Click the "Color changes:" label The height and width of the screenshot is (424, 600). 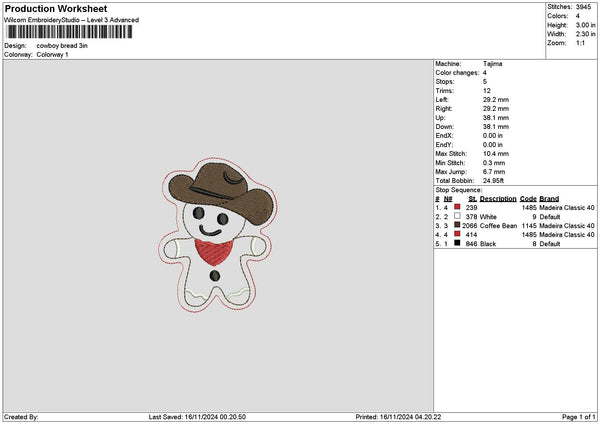pyautogui.click(x=457, y=73)
